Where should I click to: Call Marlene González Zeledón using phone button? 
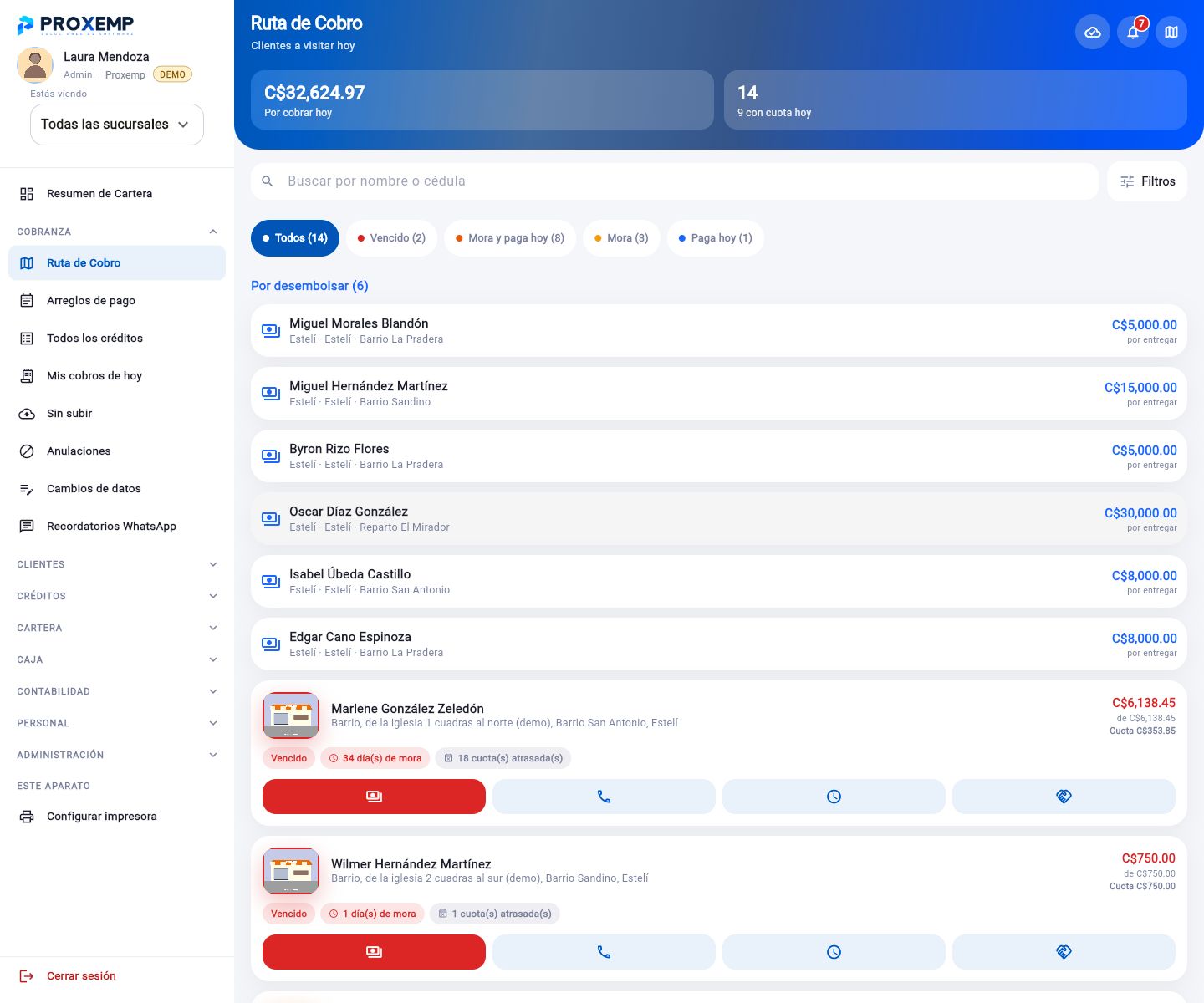click(x=604, y=797)
